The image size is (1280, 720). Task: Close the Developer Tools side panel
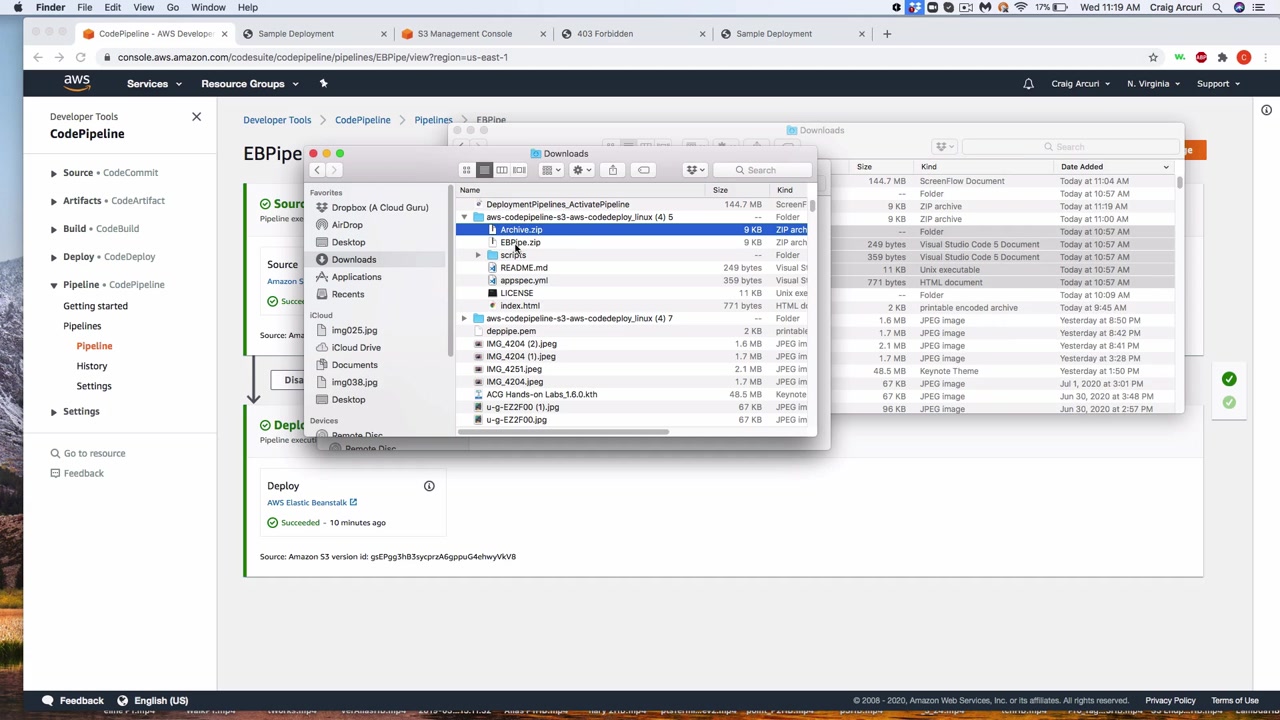196,117
